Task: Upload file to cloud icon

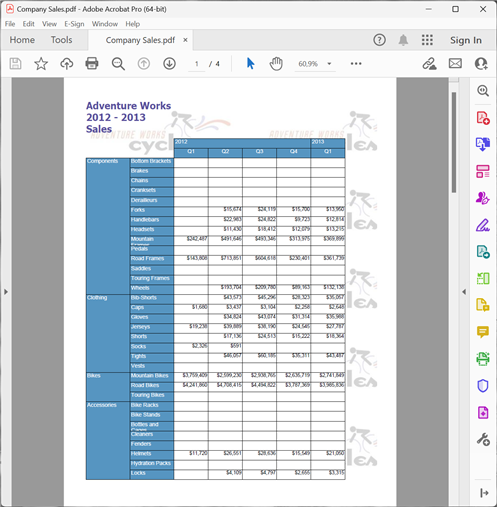Action: [x=67, y=64]
